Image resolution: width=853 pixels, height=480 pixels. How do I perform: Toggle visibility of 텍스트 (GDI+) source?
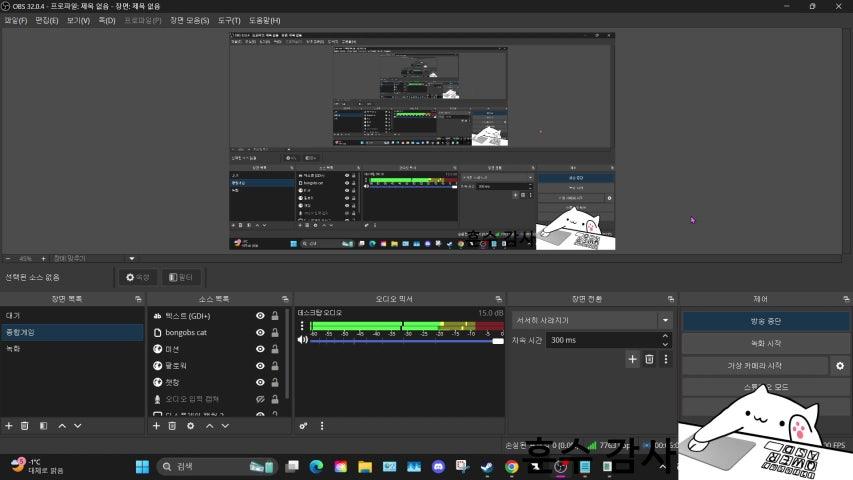point(260,316)
